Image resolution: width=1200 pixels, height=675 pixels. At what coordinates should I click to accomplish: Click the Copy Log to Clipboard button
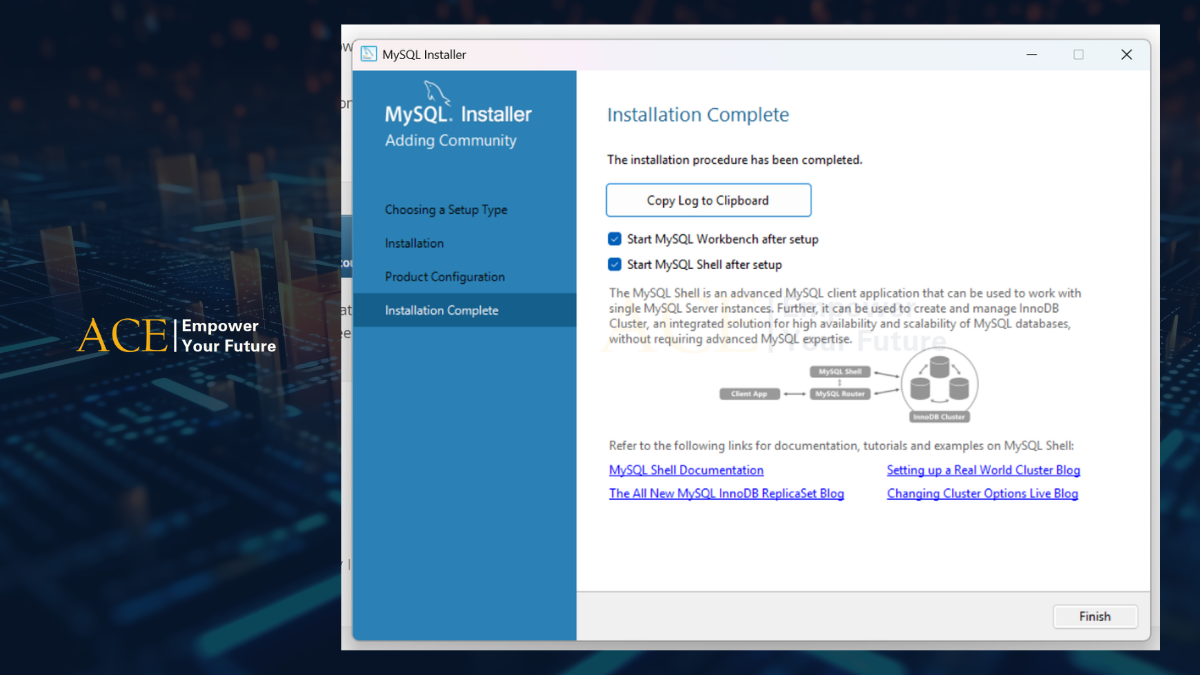coord(708,200)
